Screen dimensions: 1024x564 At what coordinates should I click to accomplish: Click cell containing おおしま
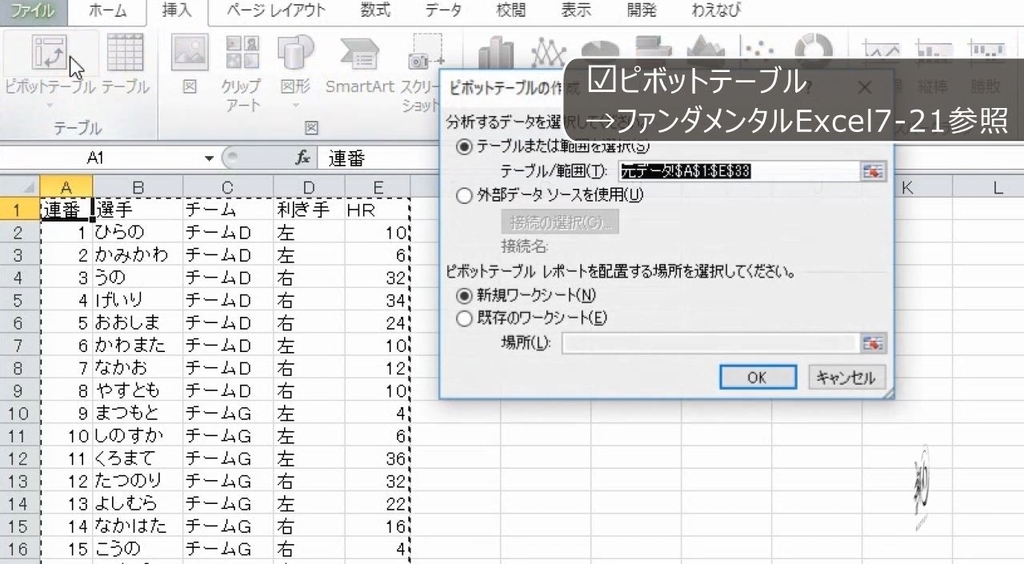click(x=138, y=323)
